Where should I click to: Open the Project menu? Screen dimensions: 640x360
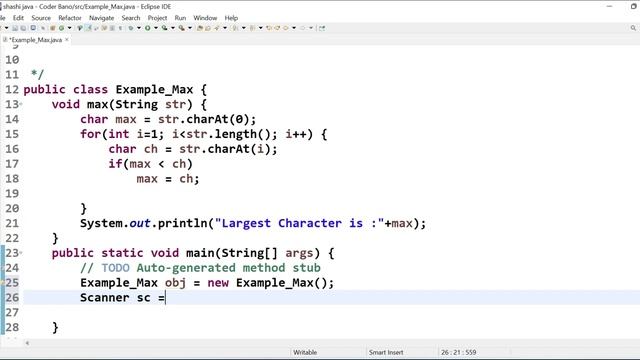point(158,18)
